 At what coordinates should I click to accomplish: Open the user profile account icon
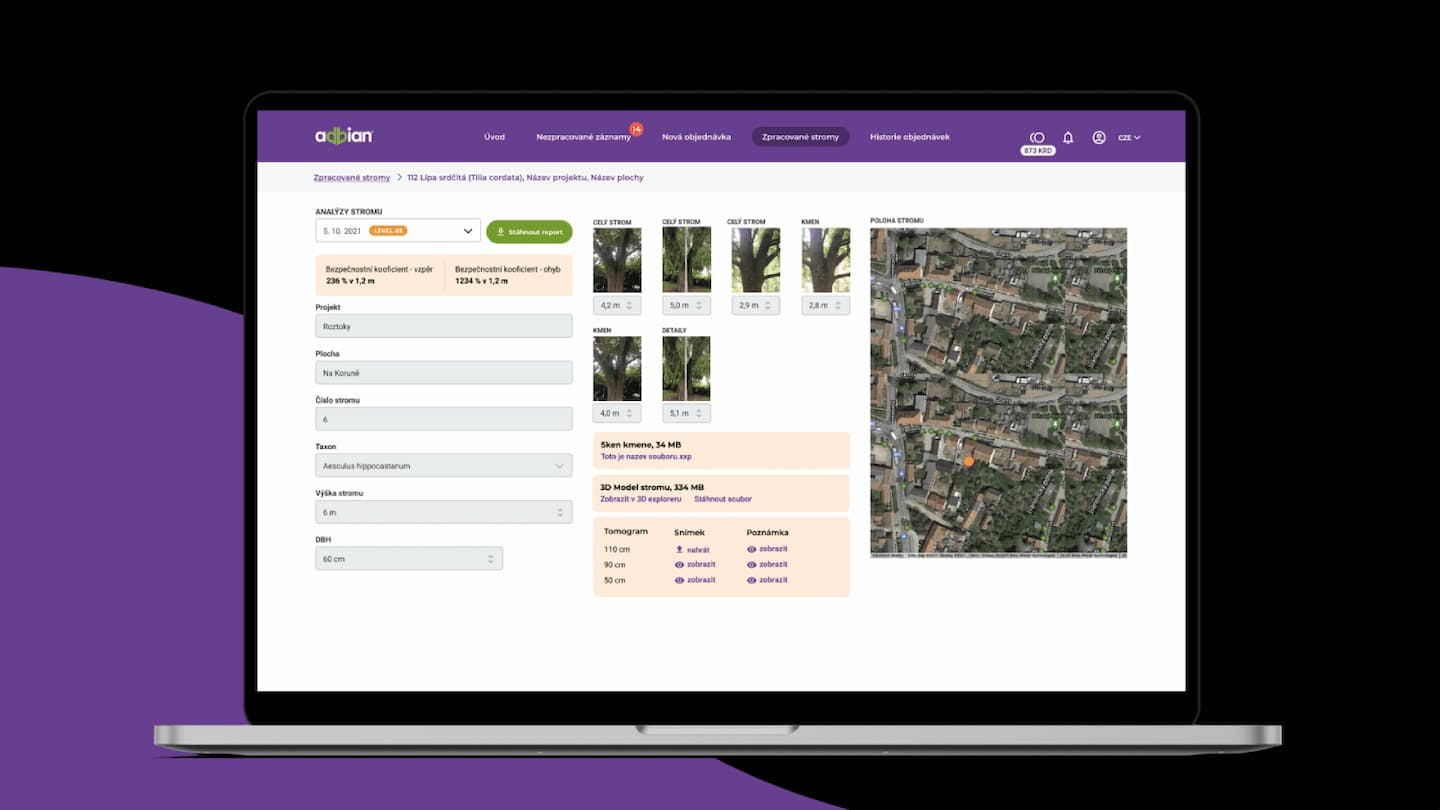click(x=1100, y=137)
